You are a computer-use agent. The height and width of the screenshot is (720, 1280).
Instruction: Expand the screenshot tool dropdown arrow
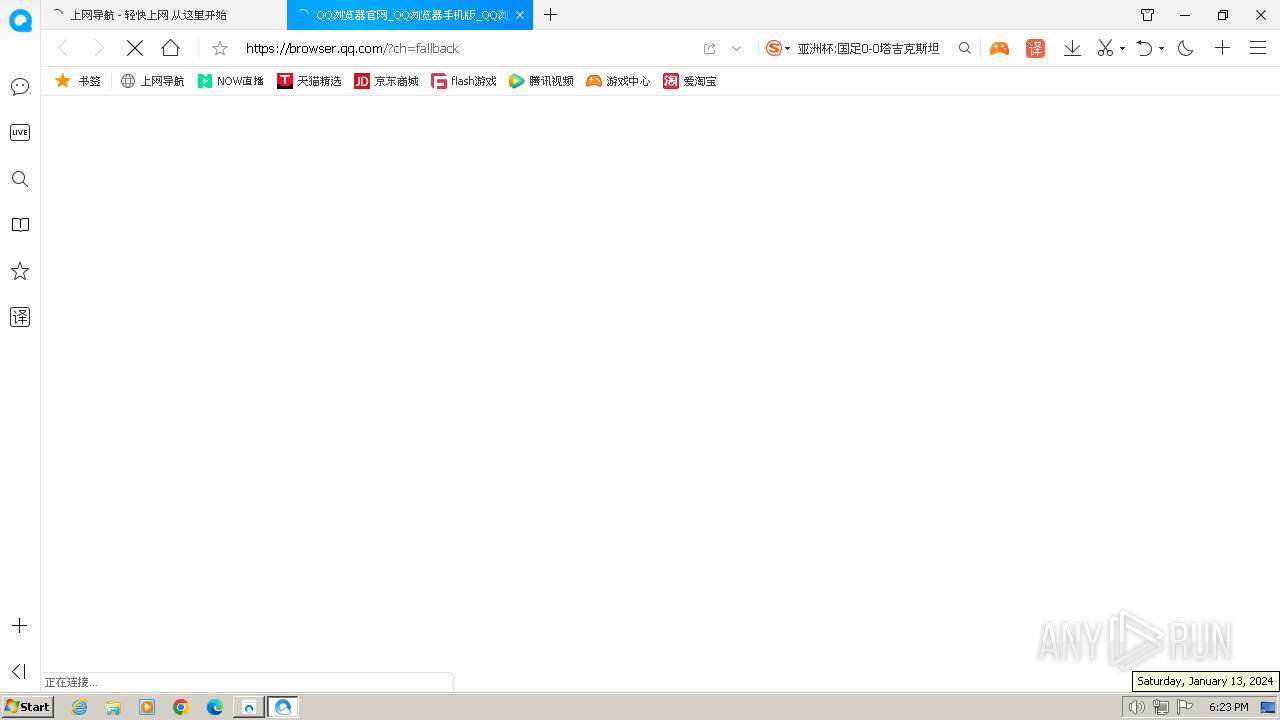(x=1122, y=48)
